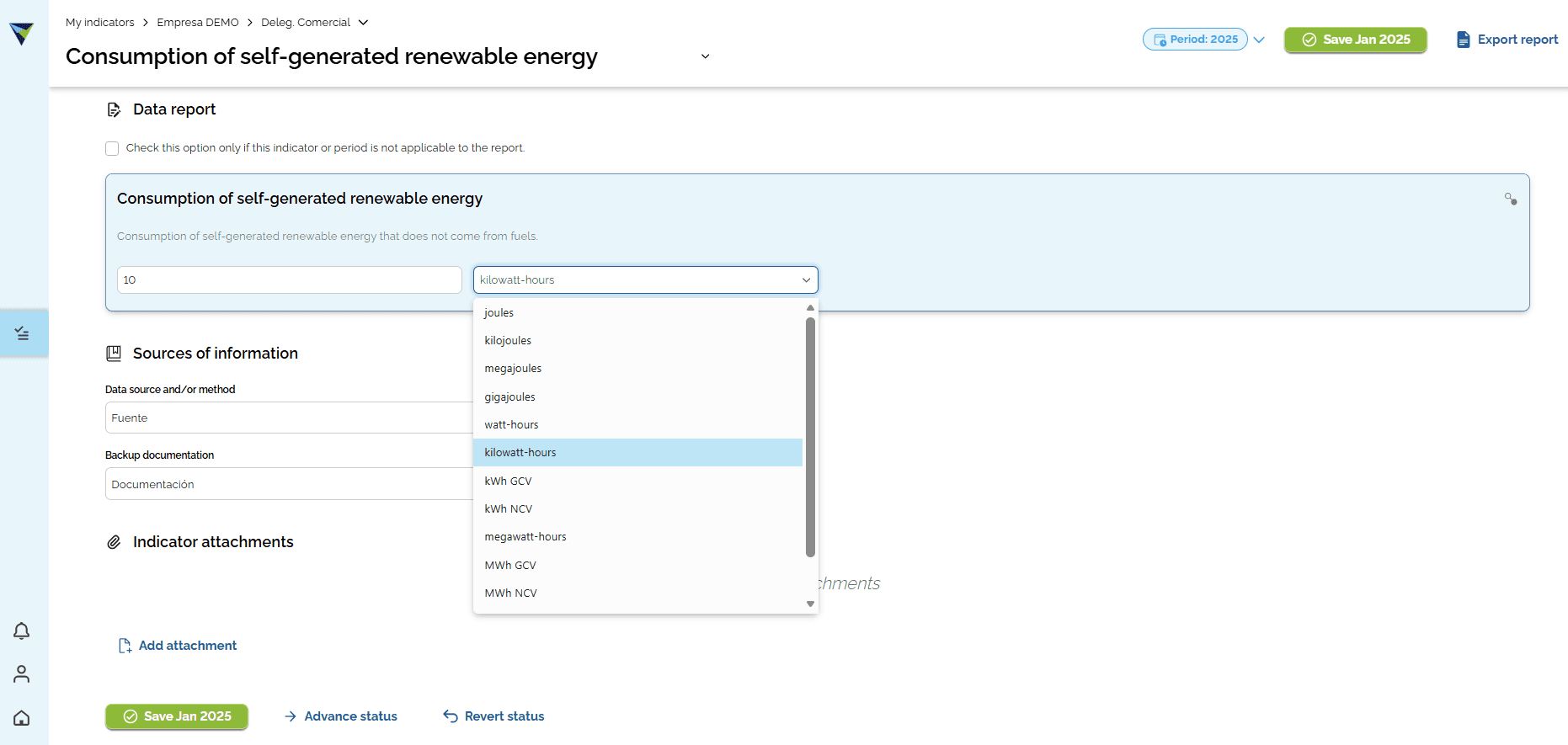Choose megawatt-hours from the list
This screenshot has height=745, width=1568.
pyautogui.click(x=637, y=537)
